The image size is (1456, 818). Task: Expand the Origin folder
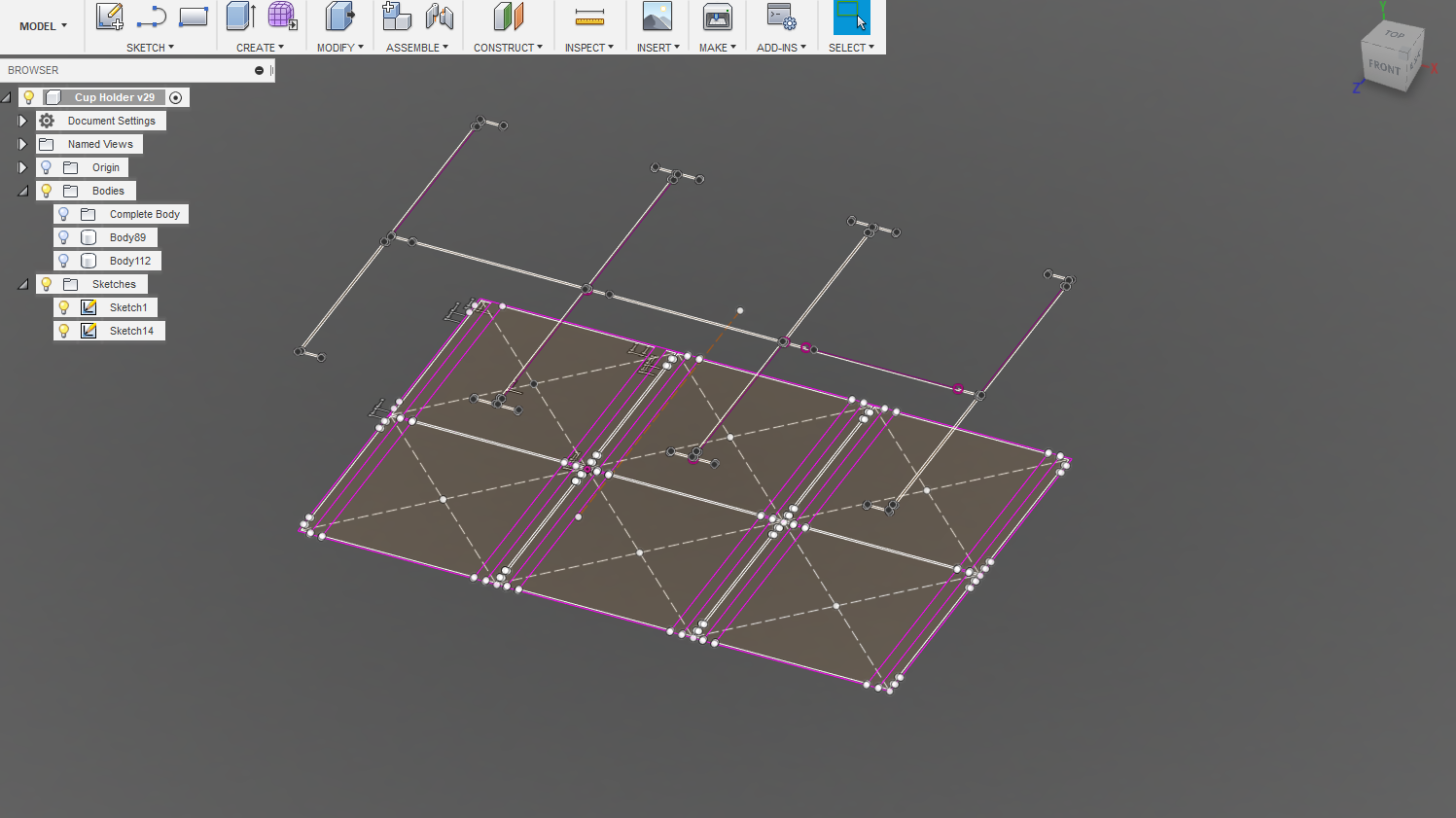click(x=22, y=167)
